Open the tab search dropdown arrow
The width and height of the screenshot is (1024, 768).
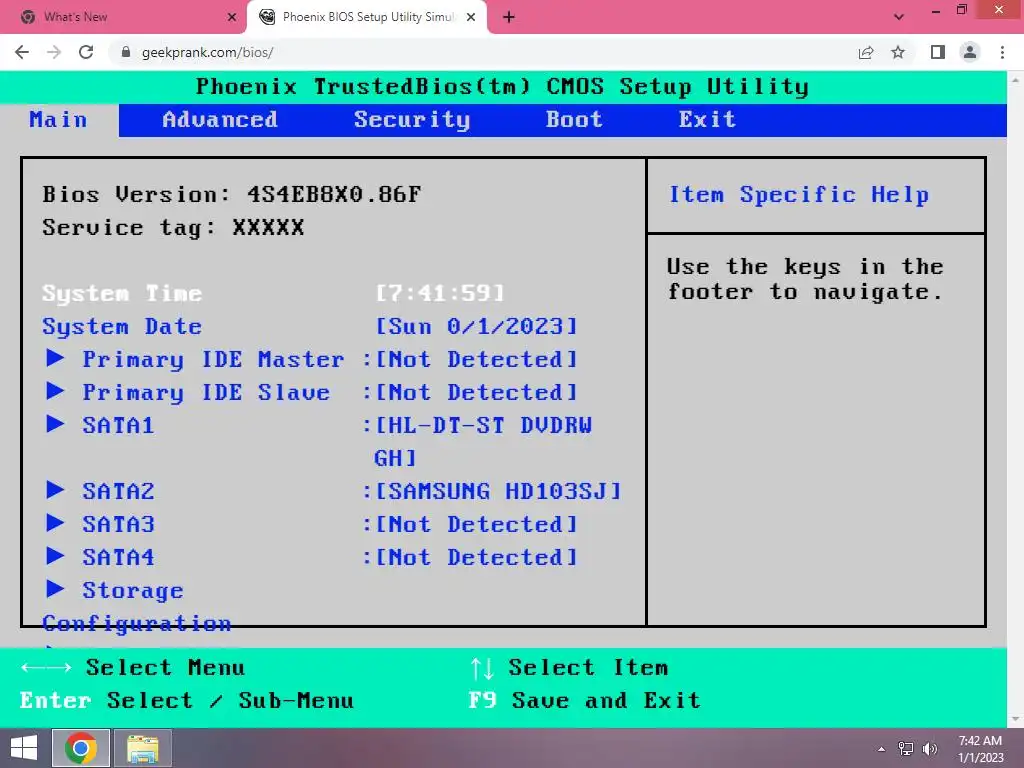pos(899,17)
